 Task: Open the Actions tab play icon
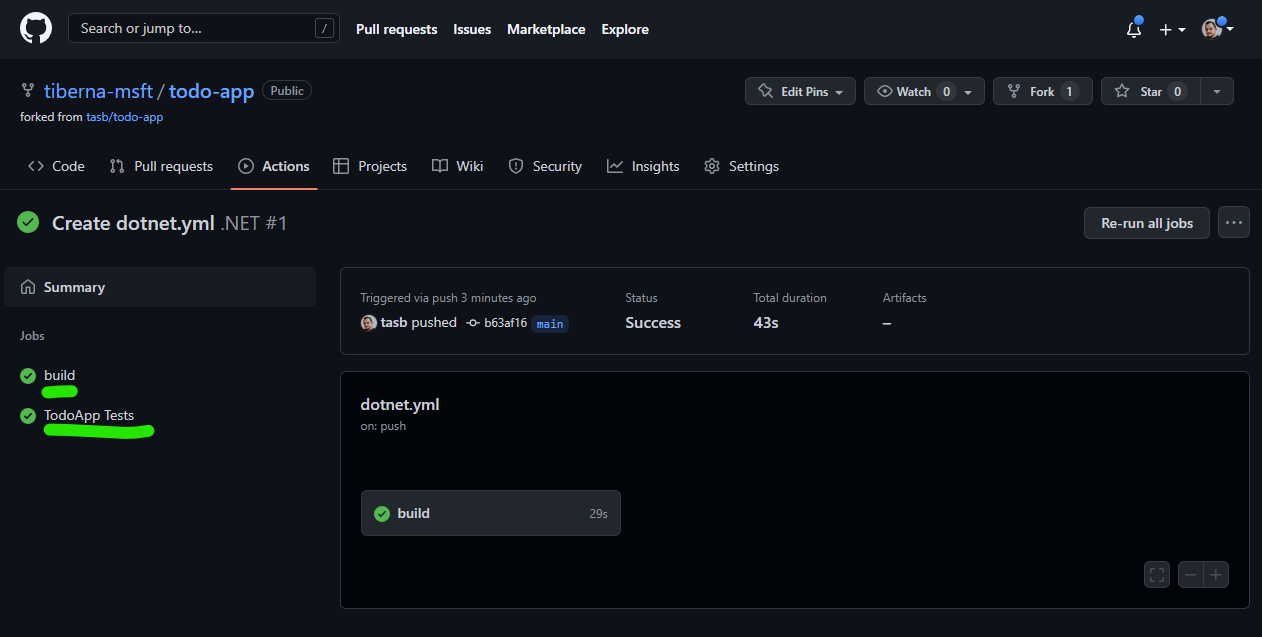coord(245,166)
